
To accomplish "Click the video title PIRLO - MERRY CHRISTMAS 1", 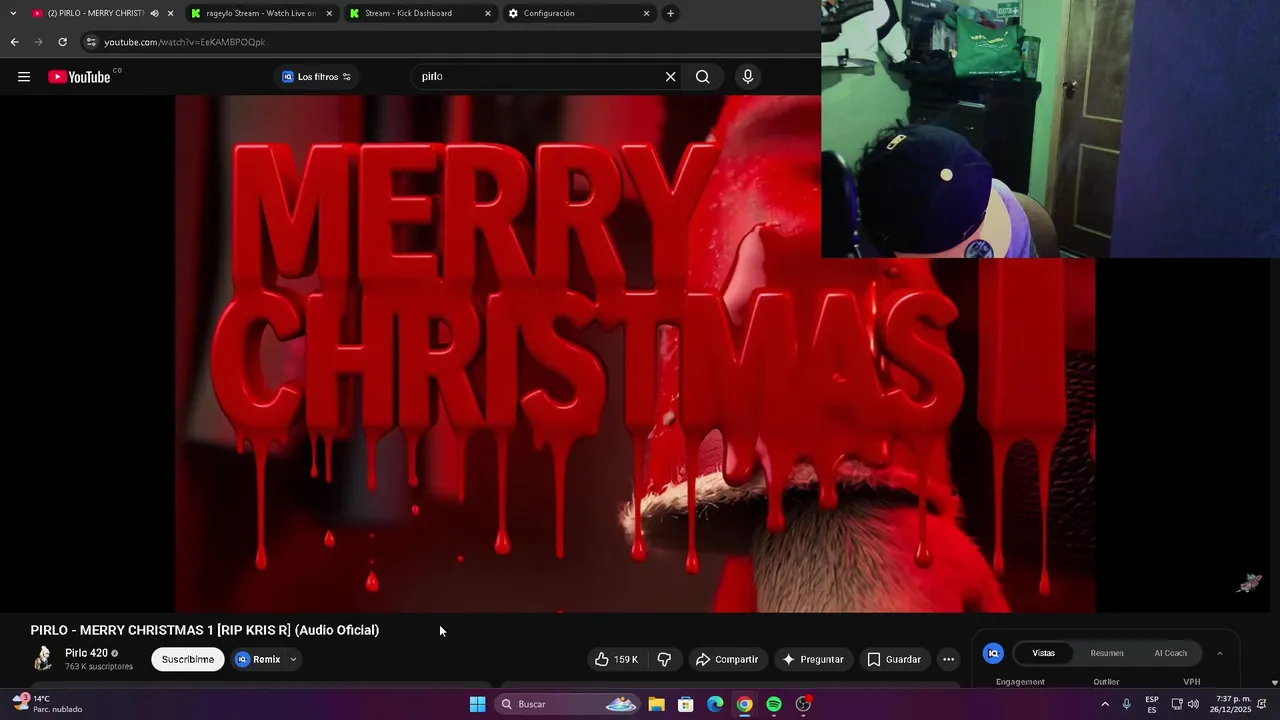I will pyautogui.click(x=205, y=630).
